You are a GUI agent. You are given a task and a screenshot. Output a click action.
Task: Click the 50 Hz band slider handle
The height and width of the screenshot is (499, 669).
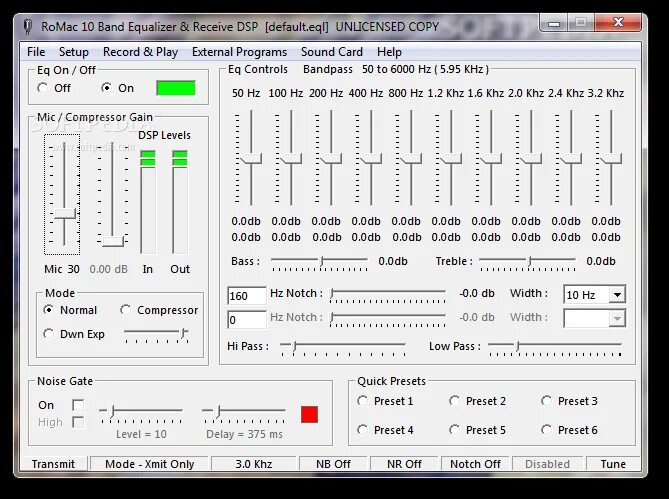click(251, 159)
